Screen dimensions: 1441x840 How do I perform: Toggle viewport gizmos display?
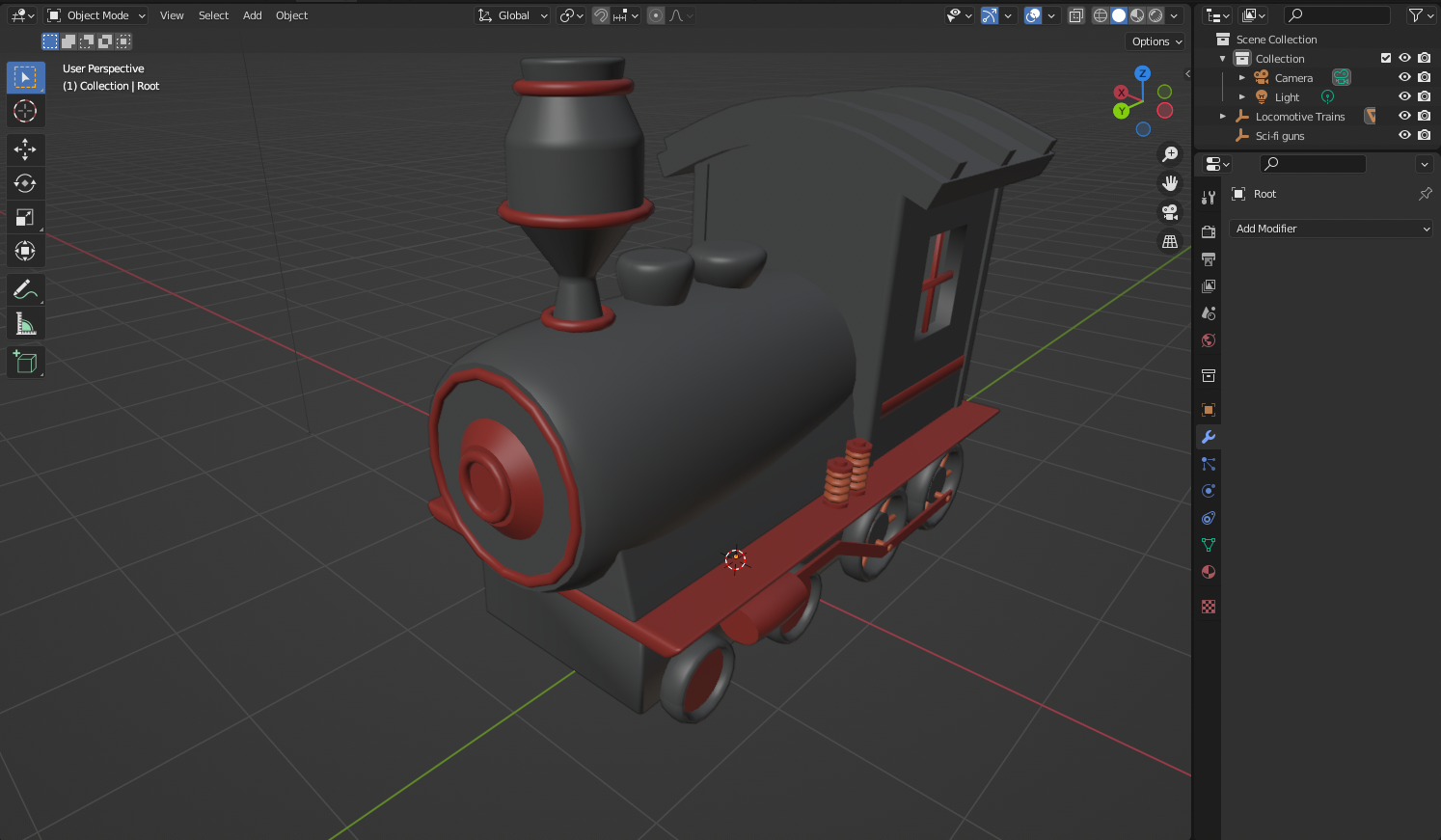tap(990, 15)
